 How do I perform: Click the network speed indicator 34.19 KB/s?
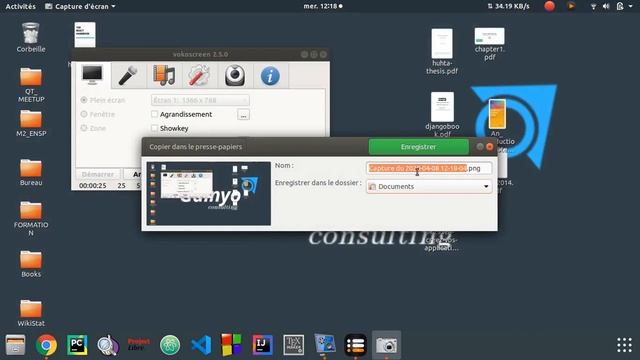pos(509,6)
